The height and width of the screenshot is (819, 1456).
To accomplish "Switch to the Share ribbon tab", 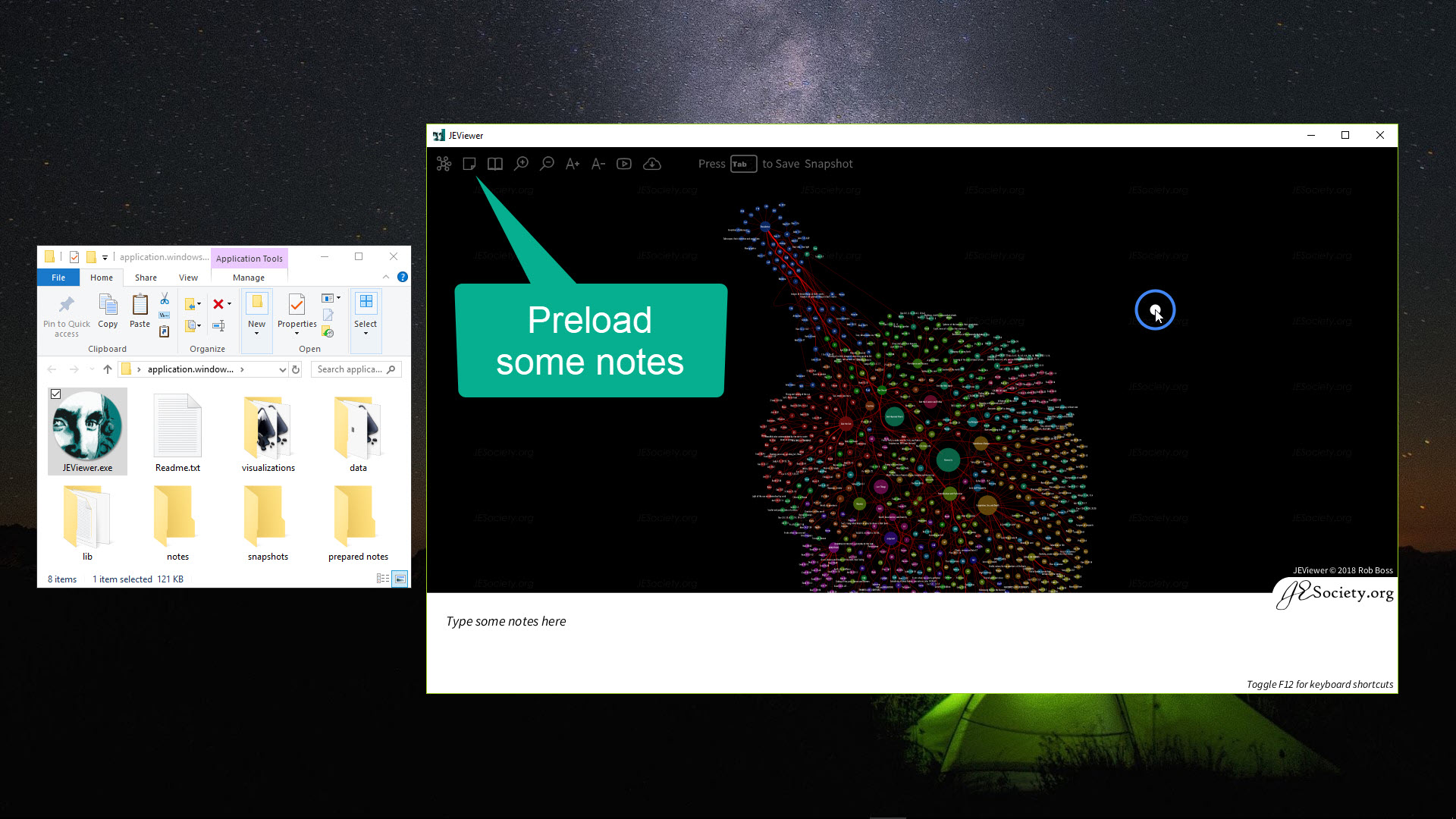I will (x=146, y=278).
